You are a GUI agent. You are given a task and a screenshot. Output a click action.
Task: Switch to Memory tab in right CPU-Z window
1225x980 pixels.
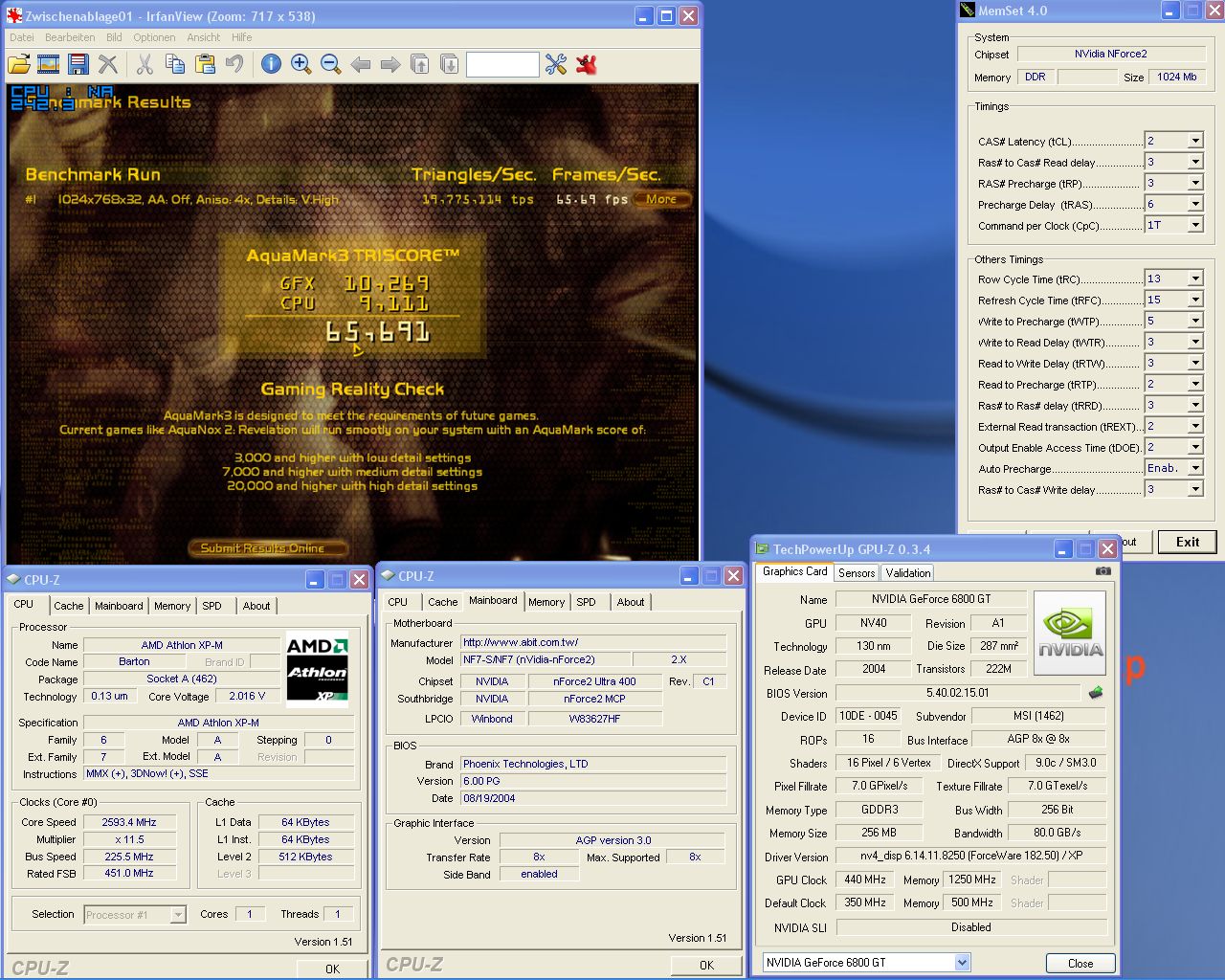pyautogui.click(x=546, y=602)
